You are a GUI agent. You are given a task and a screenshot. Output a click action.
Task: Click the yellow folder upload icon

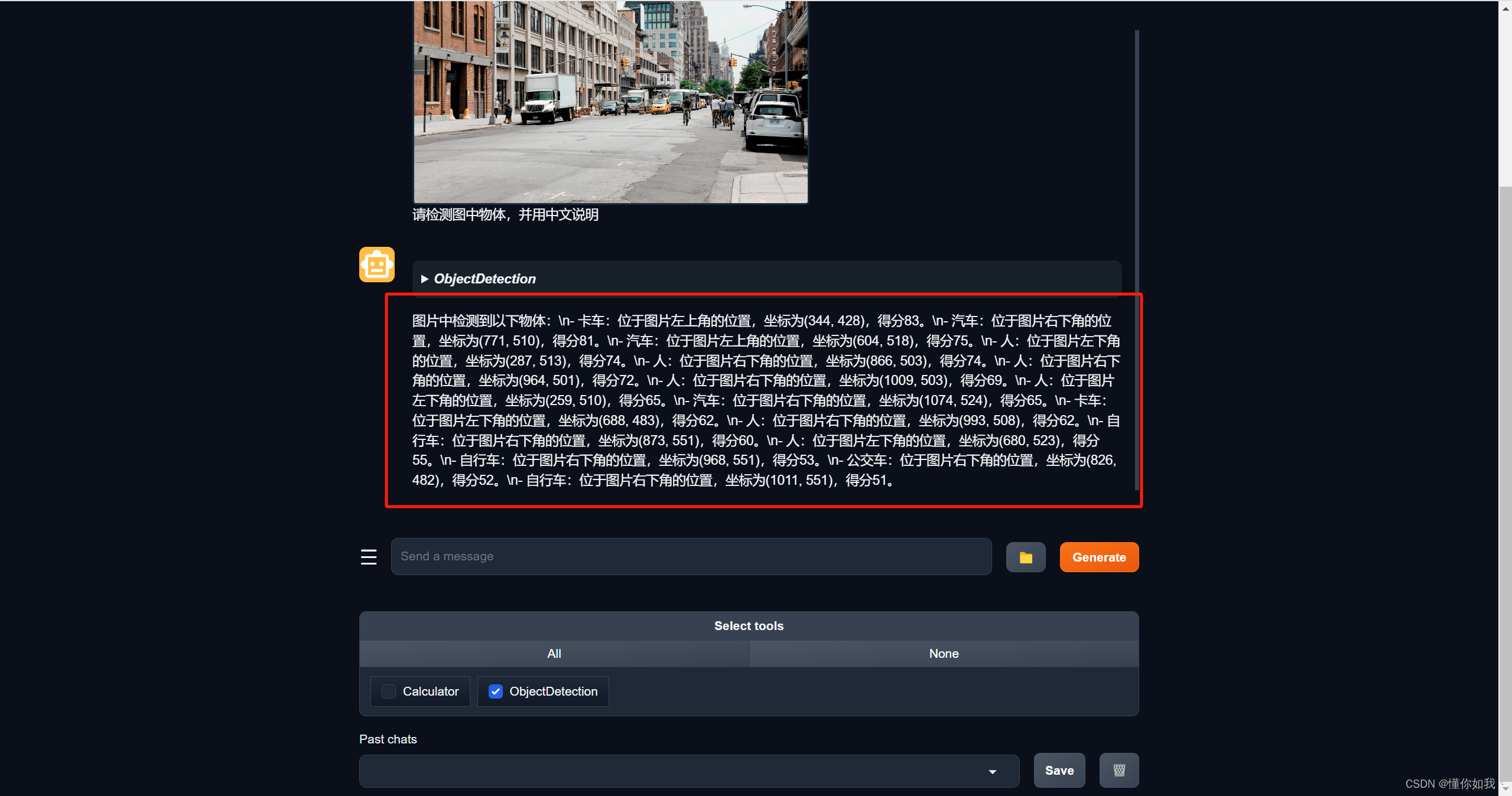pyautogui.click(x=1026, y=557)
